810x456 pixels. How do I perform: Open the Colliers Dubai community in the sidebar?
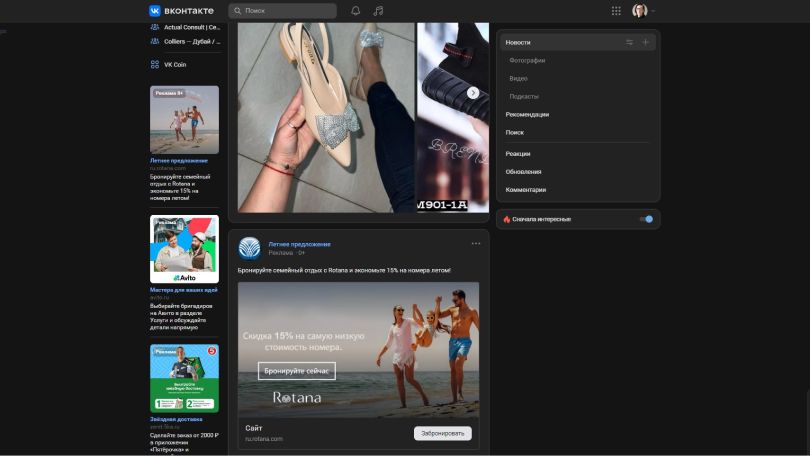pyautogui.click(x=191, y=41)
